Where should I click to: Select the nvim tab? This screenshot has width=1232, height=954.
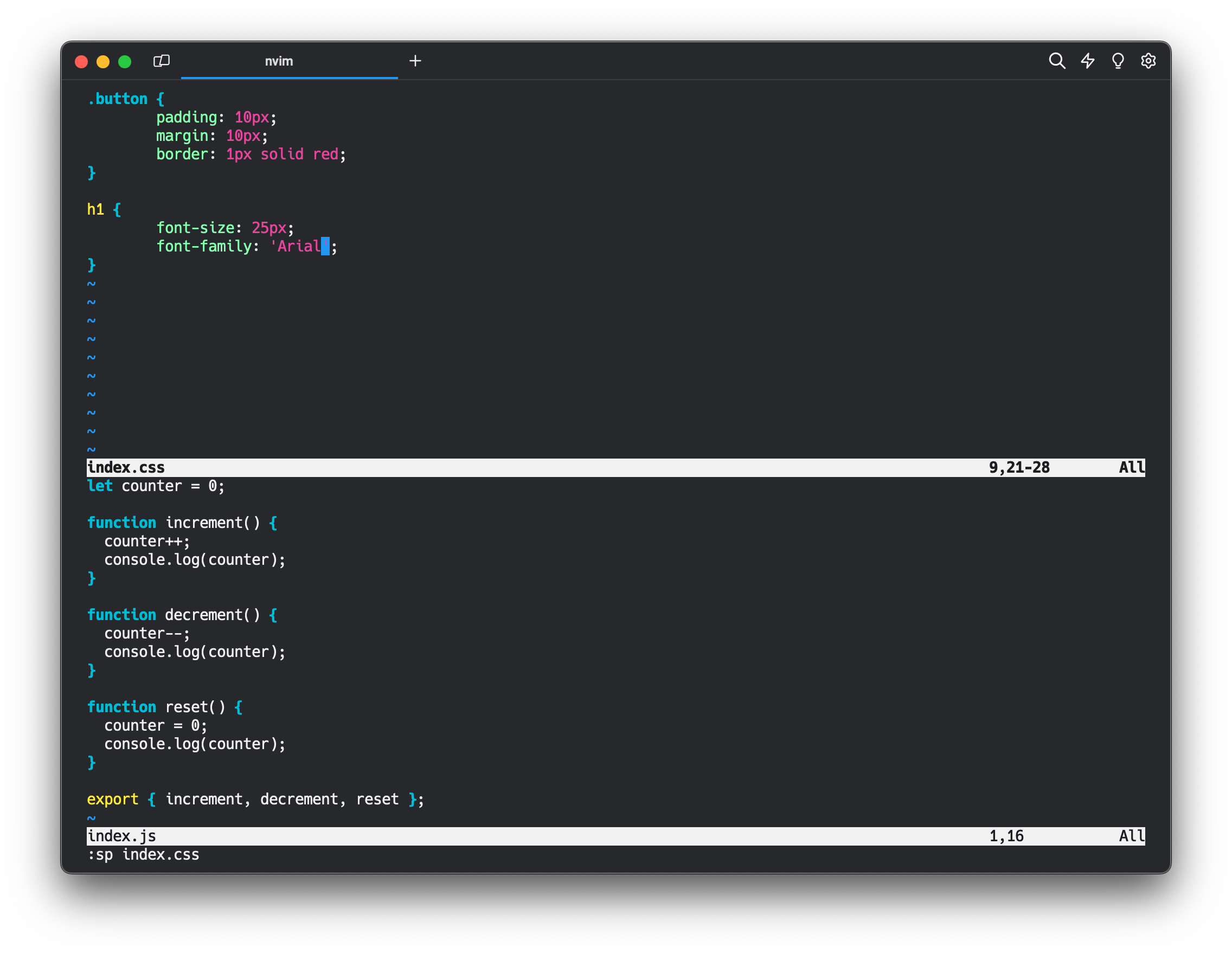[279, 61]
